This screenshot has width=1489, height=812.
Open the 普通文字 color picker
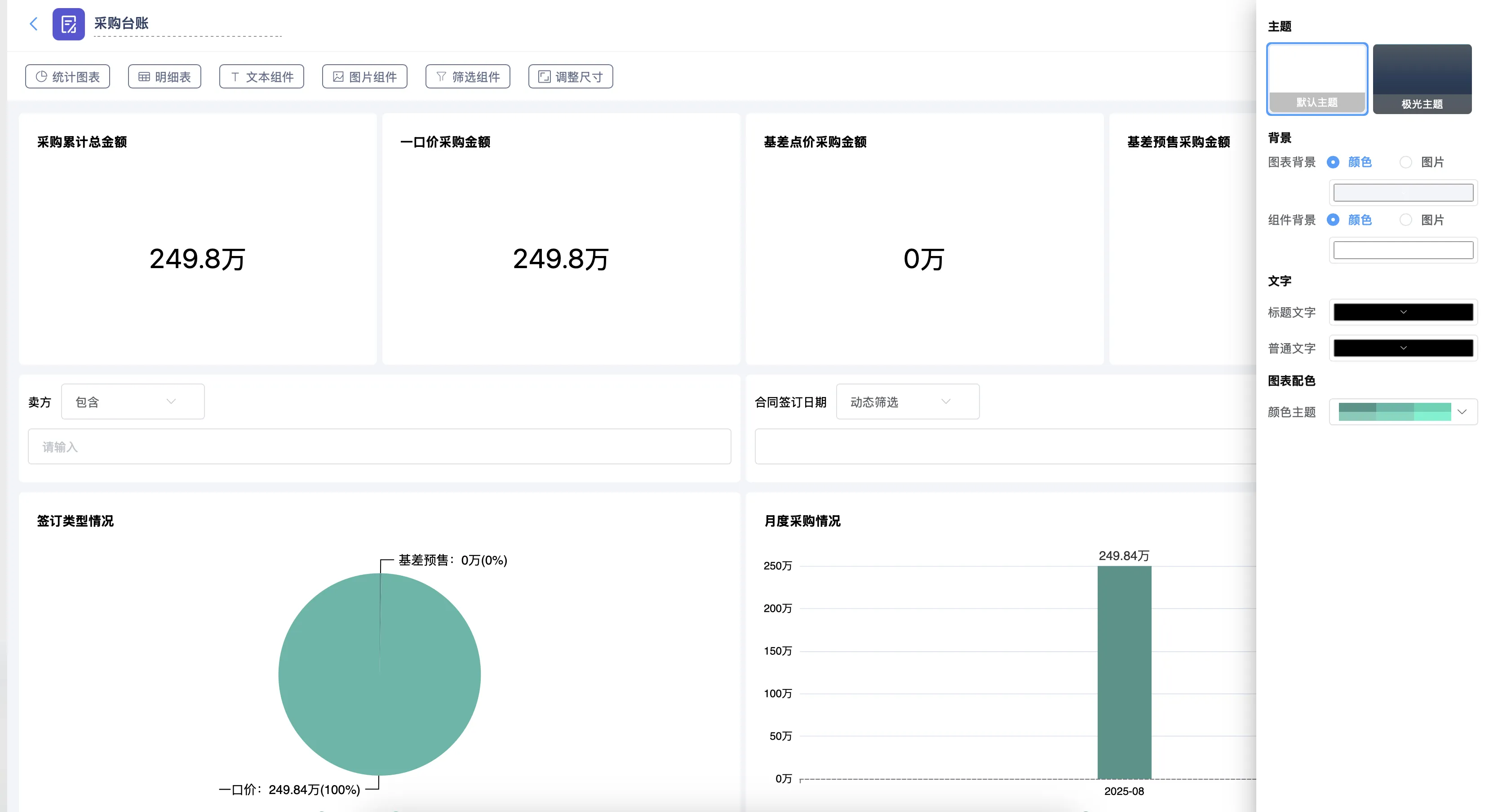pyautogui.click(x=1403, y=348)
